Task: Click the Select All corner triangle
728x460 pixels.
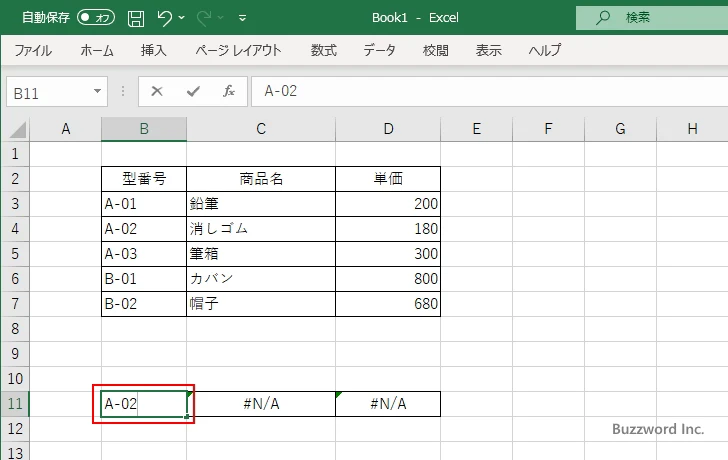Action: click(18, 130)
